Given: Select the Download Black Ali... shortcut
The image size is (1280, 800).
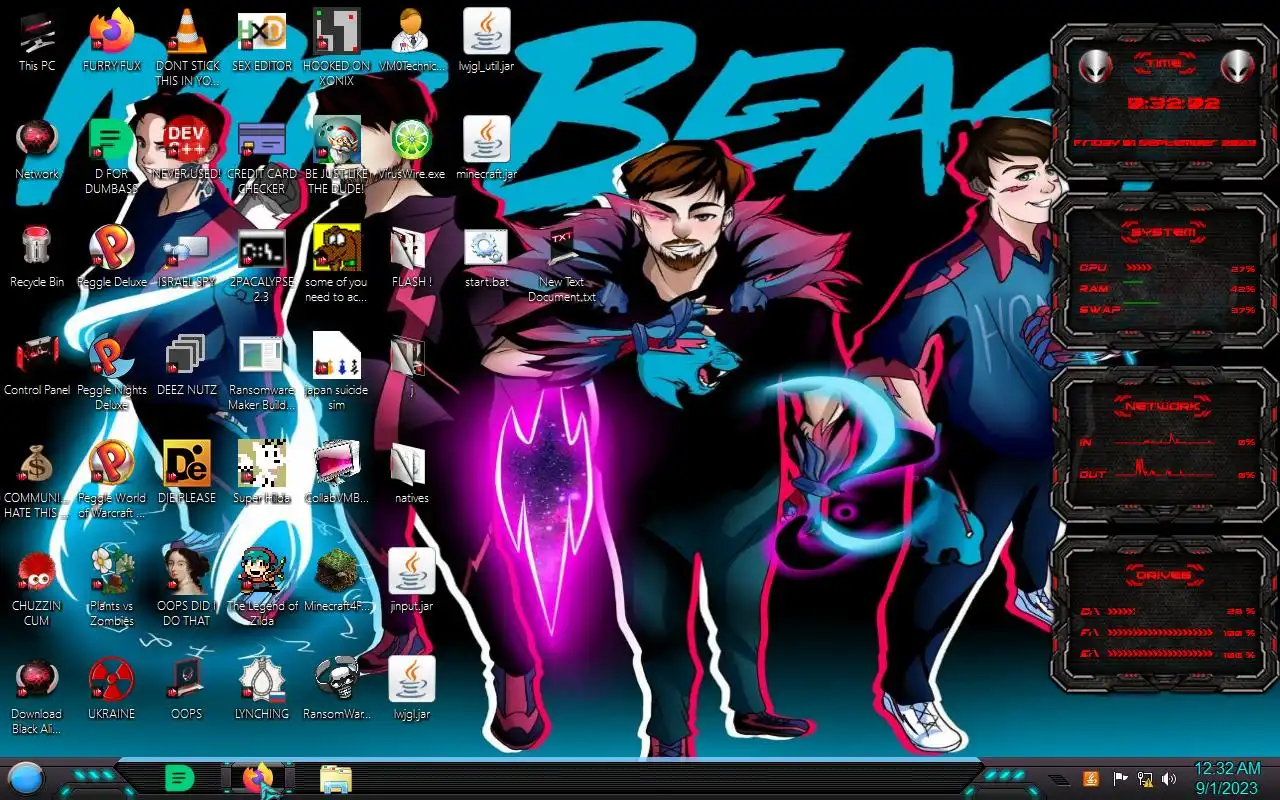Looking at the screenshot, I should pyautogui.click(x=37, y=696).
